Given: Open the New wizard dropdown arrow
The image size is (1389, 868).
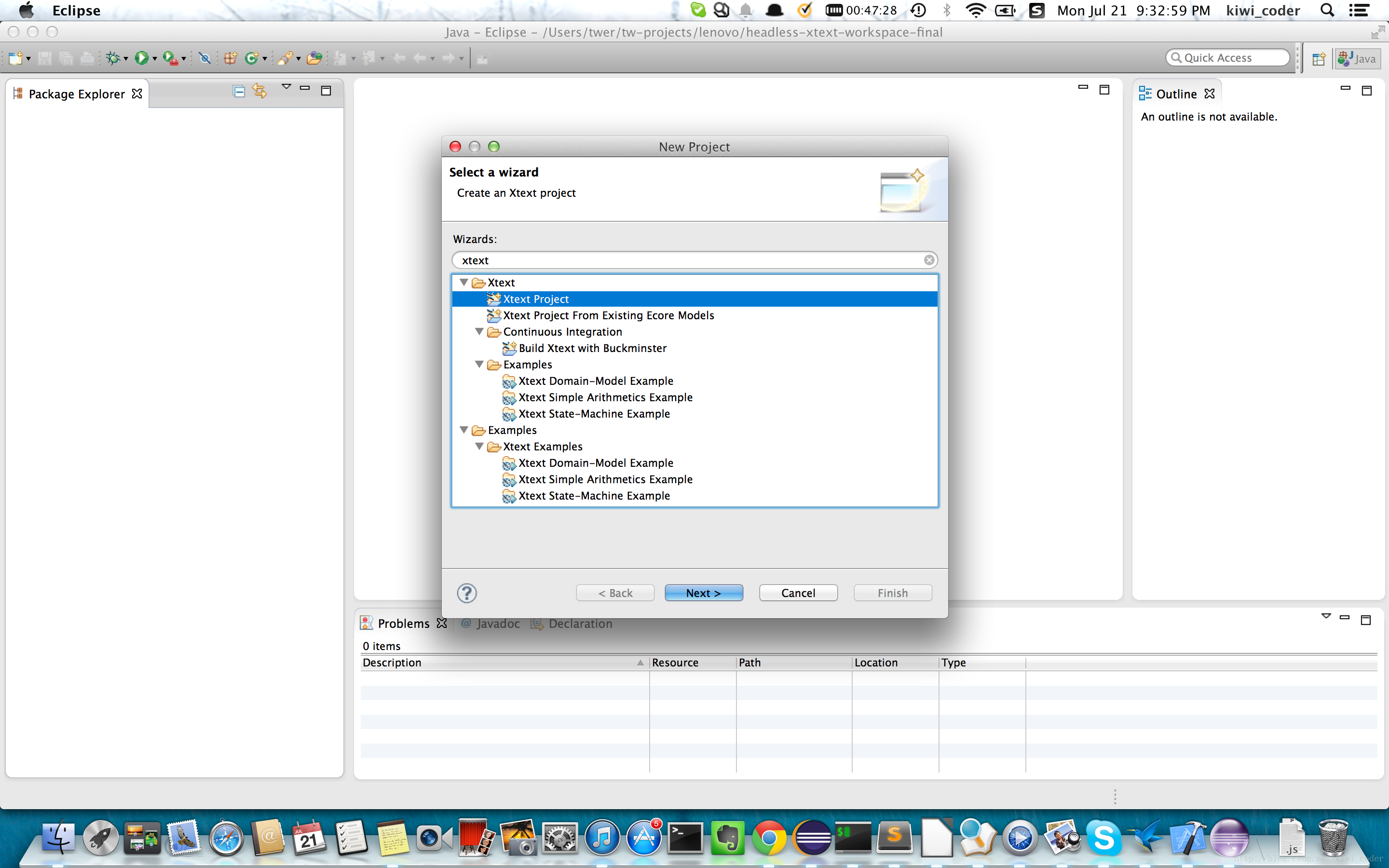Looking at the screenshot, I should (x=28, y=59).
